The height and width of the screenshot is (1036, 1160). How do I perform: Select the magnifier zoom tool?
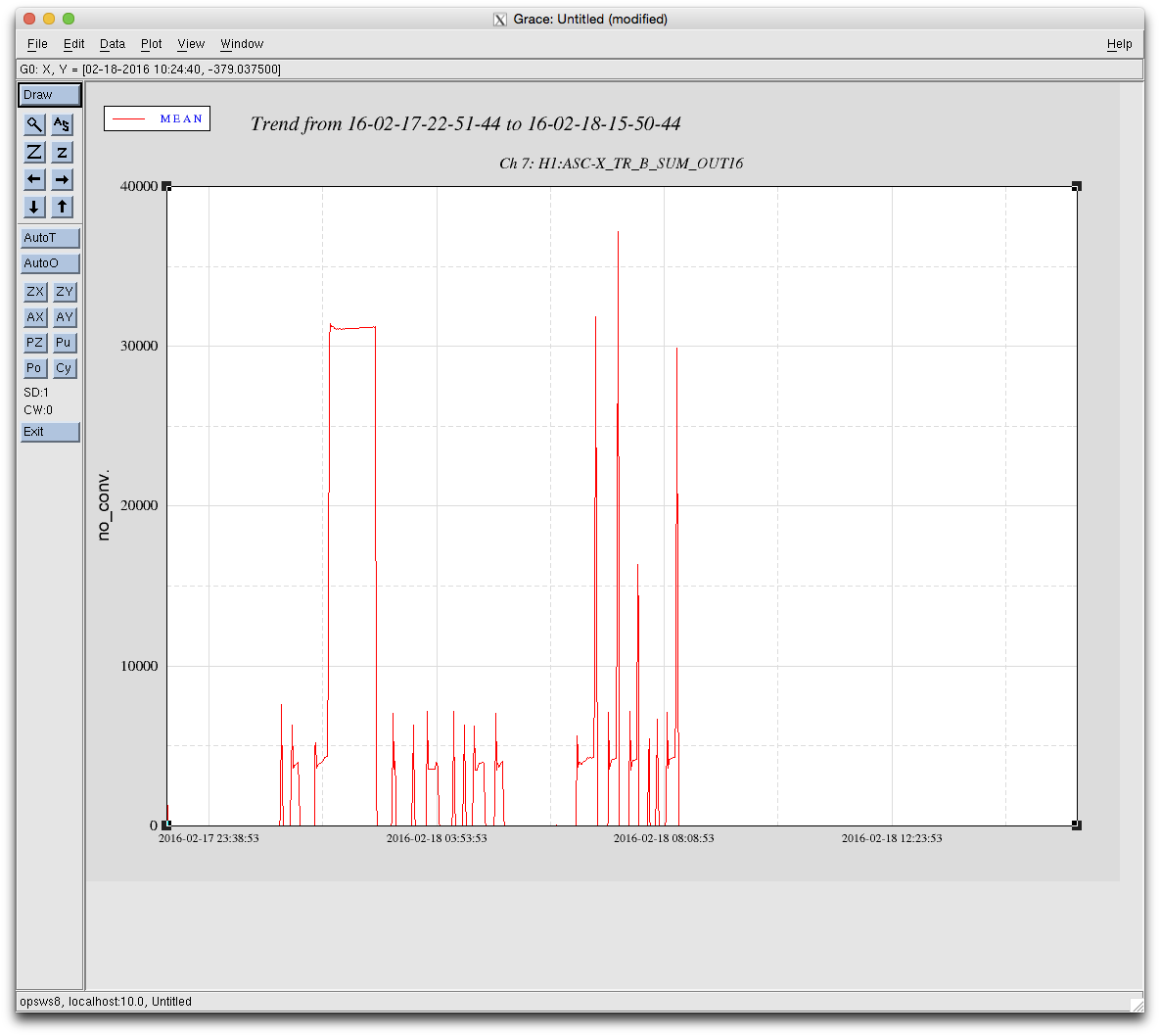point(34,124)
